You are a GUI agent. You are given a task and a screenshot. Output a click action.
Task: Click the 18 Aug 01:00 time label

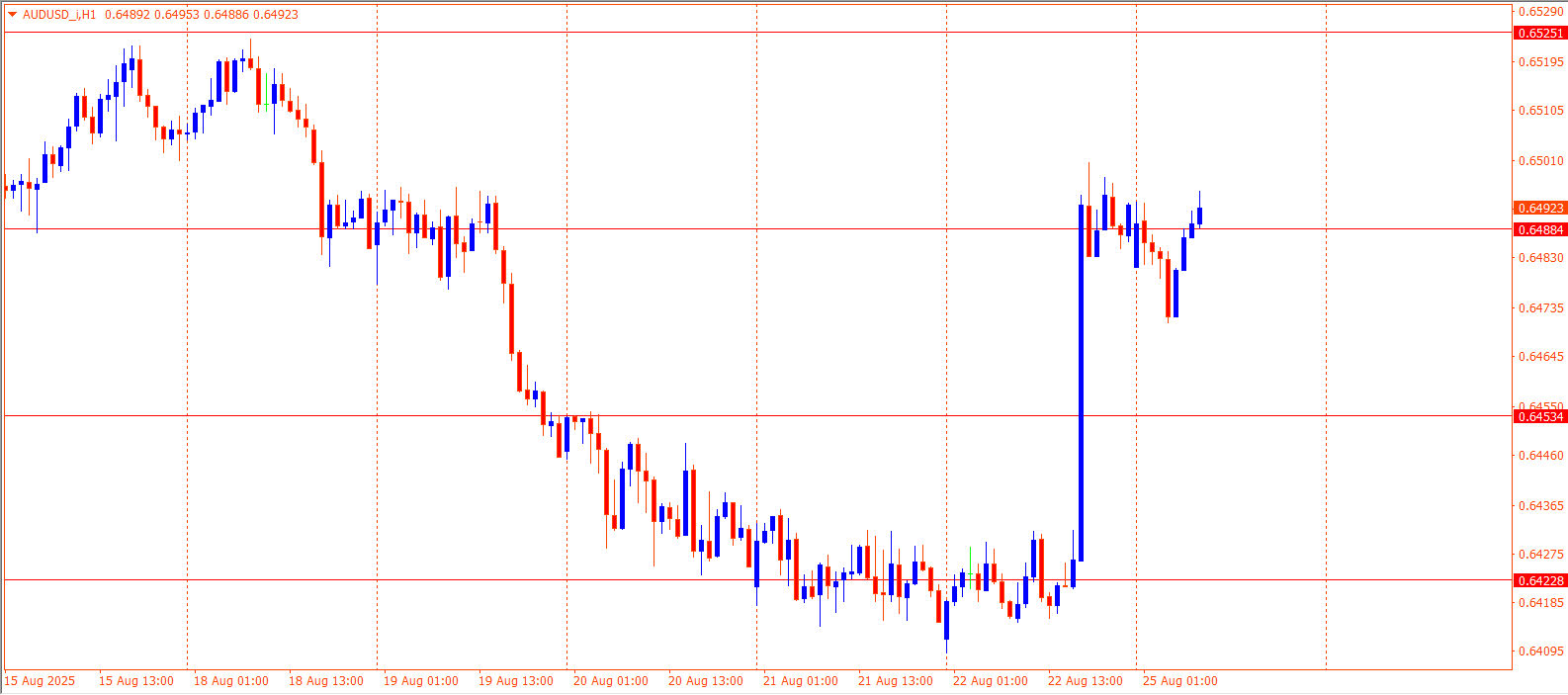point(231,681)
